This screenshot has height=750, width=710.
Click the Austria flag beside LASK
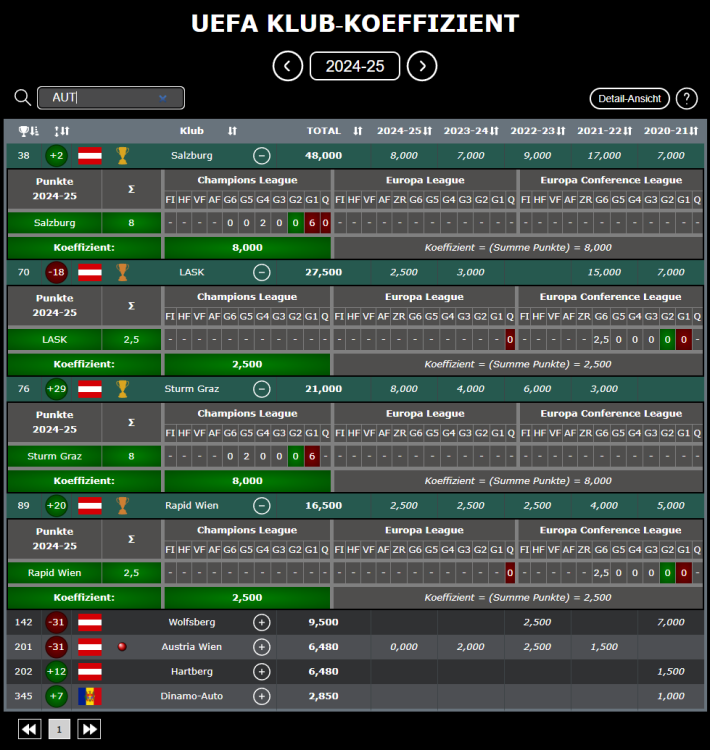tap(90, 272)
